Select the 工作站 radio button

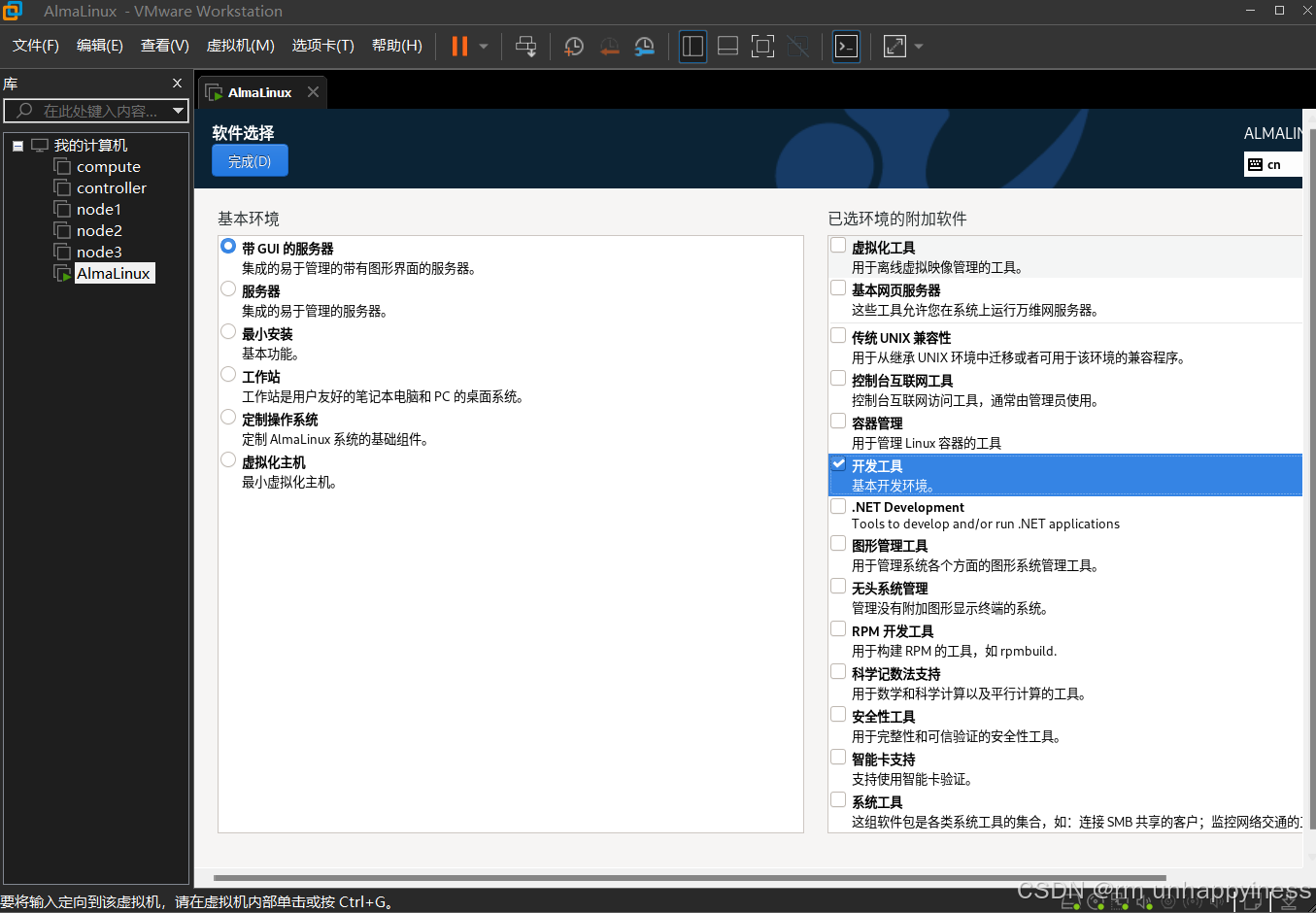click(x=228, y=374)
